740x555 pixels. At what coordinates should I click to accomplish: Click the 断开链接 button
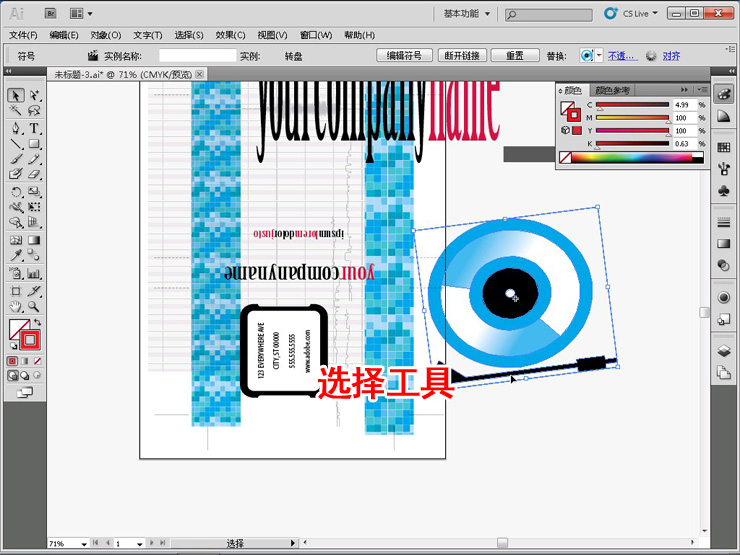(462, 56)
